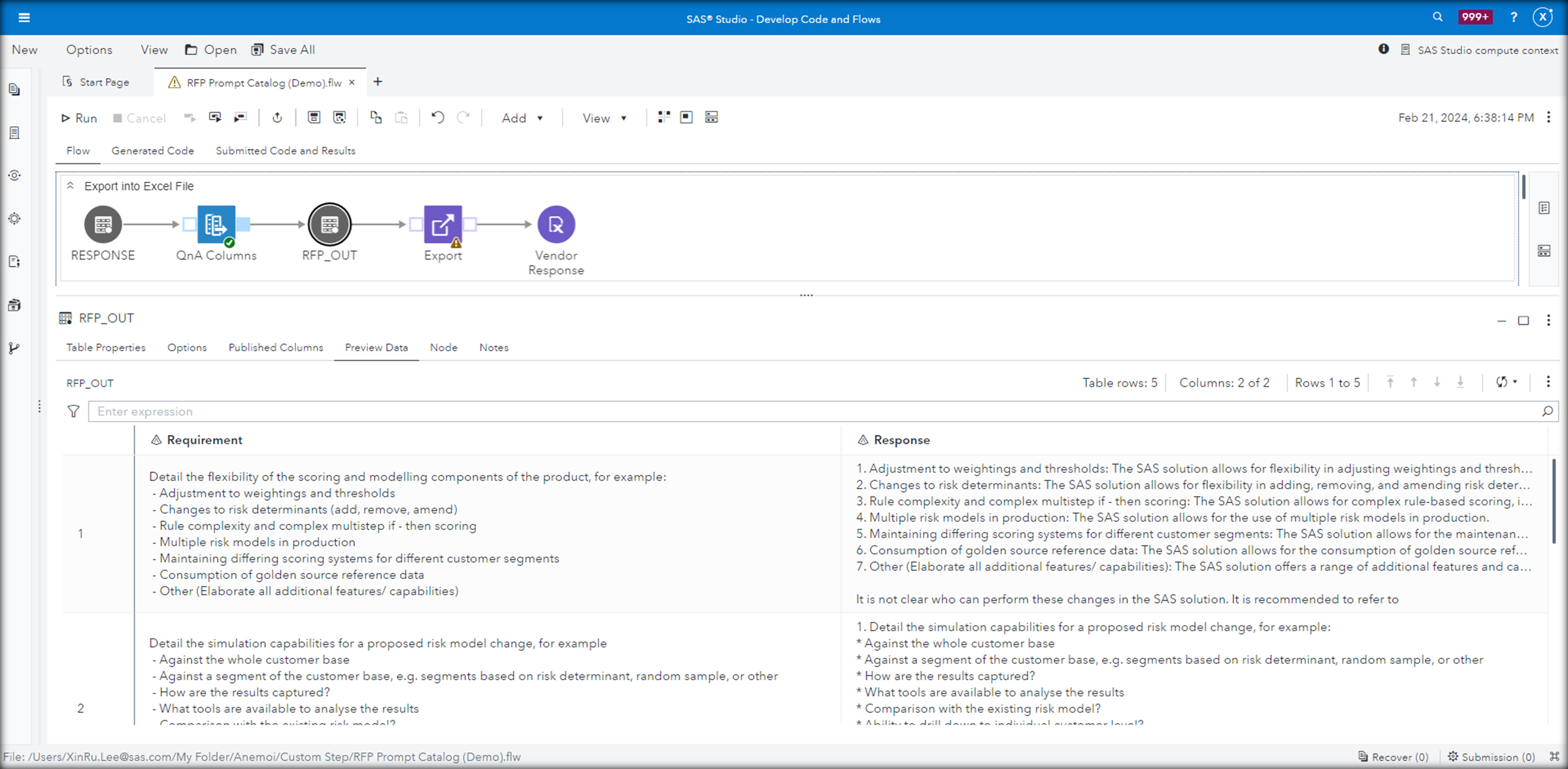This screenshot has width=1568, height=769.
Task: Maximize the RFP_OUT panel
Action: click(1524, 320)
